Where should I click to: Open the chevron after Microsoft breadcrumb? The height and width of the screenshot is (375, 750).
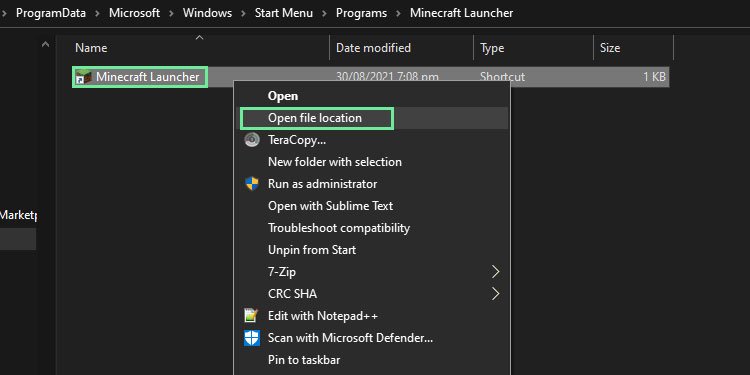pos(171,13)
